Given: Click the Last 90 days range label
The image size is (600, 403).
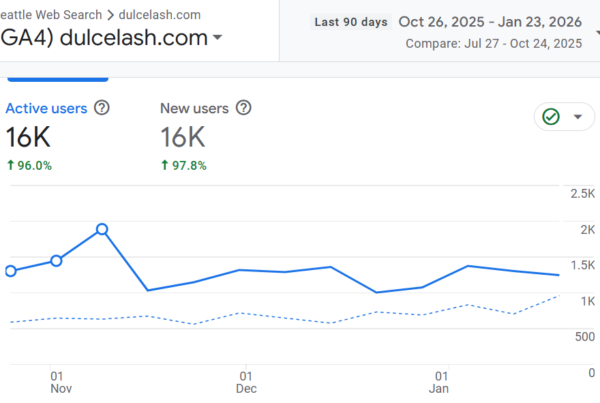Looking at the screenshot, I should click(349, 21).
